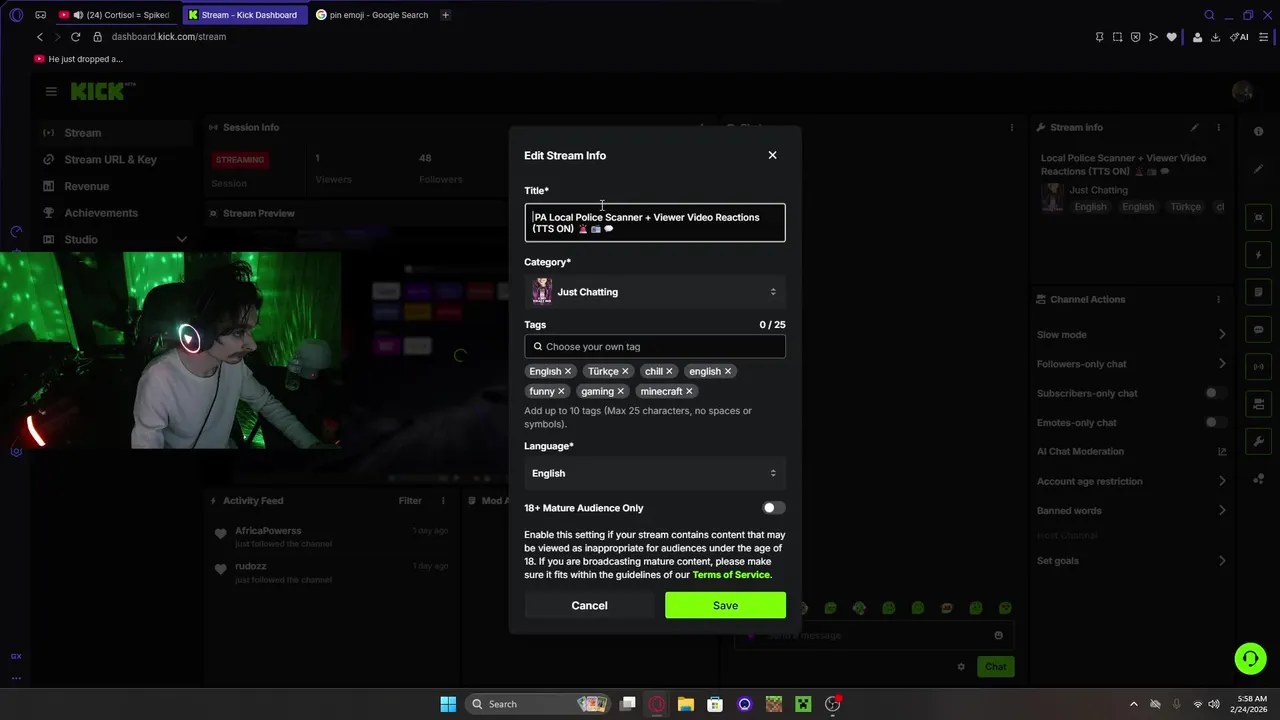
Task: Cancel editing stream info
Action: coord(589,605)
